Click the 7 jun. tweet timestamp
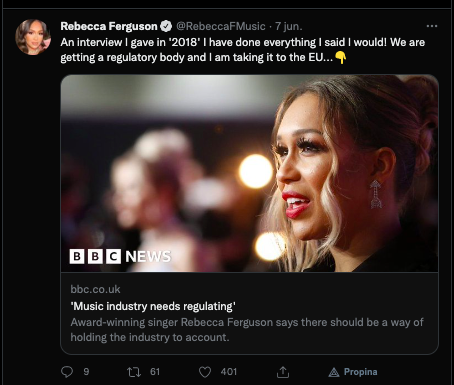Image resolution: width=454 pixels, height=385 pixels. point(289,26)
